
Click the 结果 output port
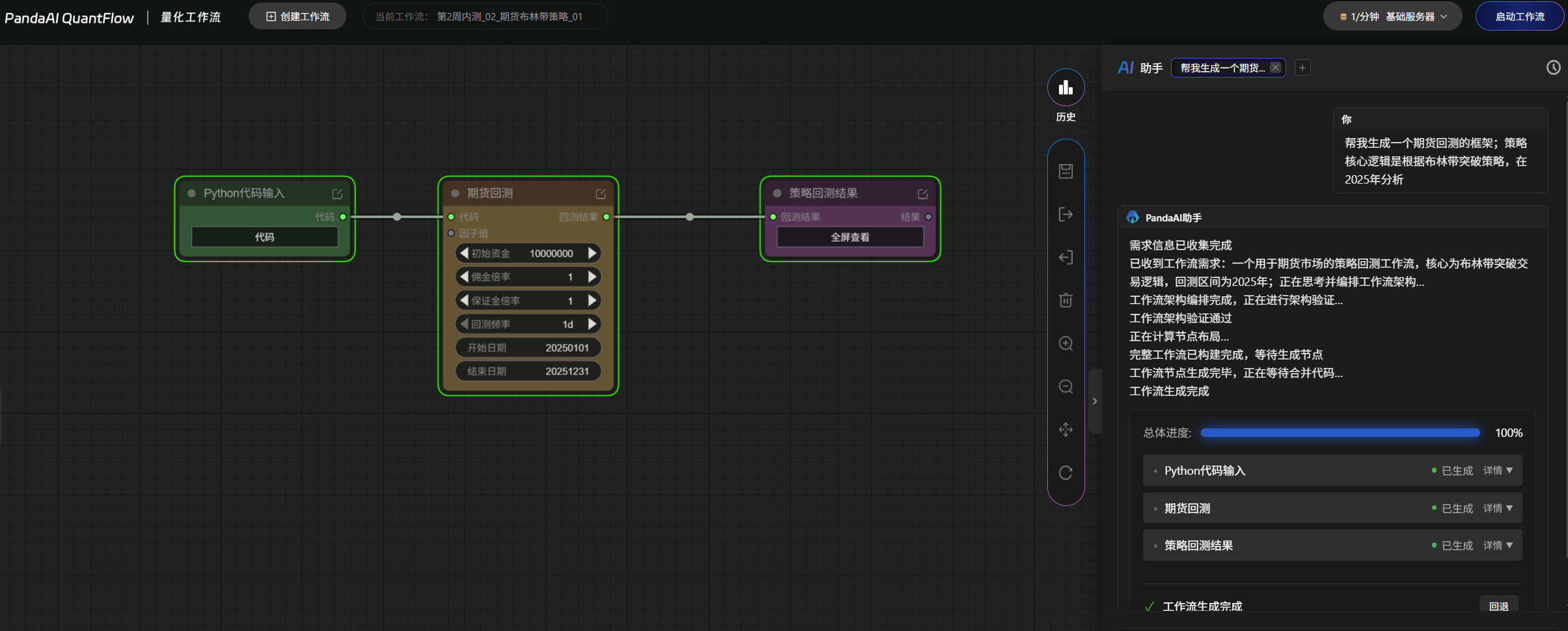click(x=928, y=217)
